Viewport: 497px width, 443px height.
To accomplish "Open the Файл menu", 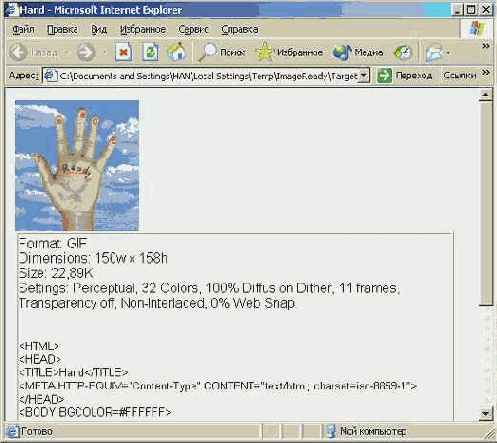I will [x=23, y=29].
